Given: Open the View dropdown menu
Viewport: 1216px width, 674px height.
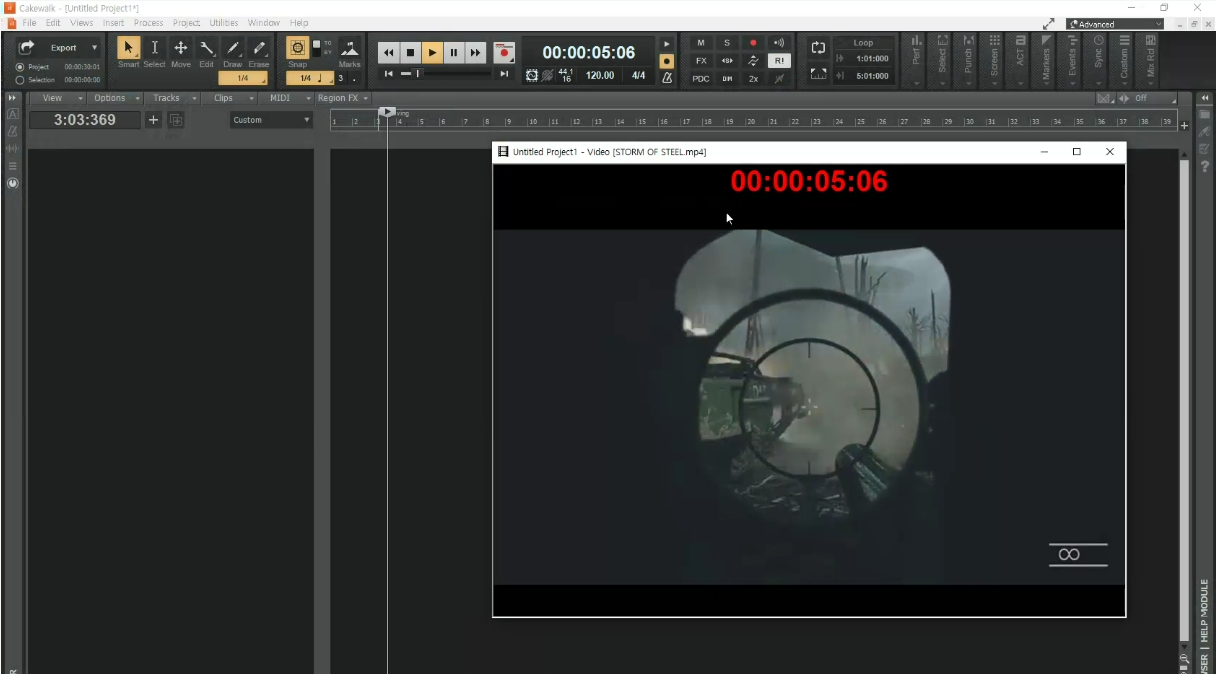Looking at the screenshot, I should (57, 98).
